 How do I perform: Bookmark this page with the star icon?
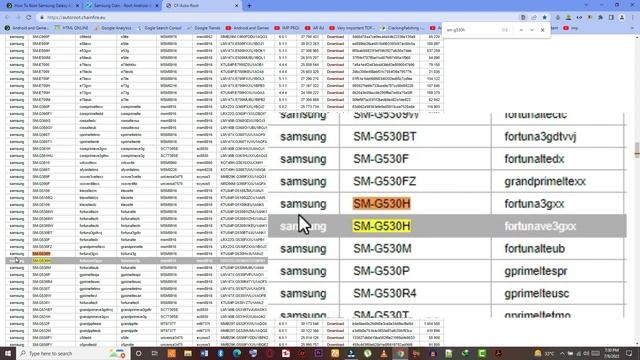tap(544, 18)
